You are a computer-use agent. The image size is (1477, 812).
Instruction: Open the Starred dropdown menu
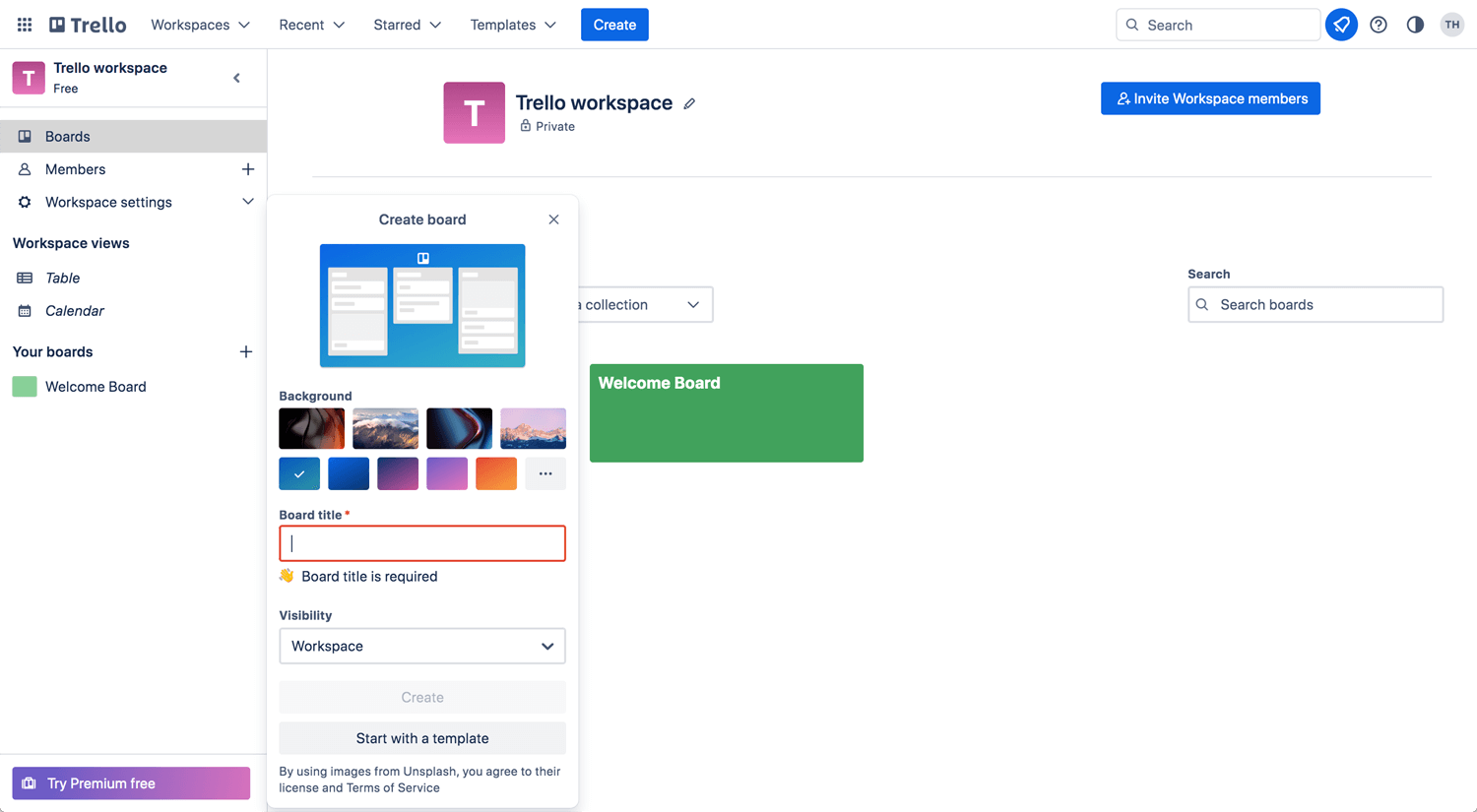(x=407, y=25)
